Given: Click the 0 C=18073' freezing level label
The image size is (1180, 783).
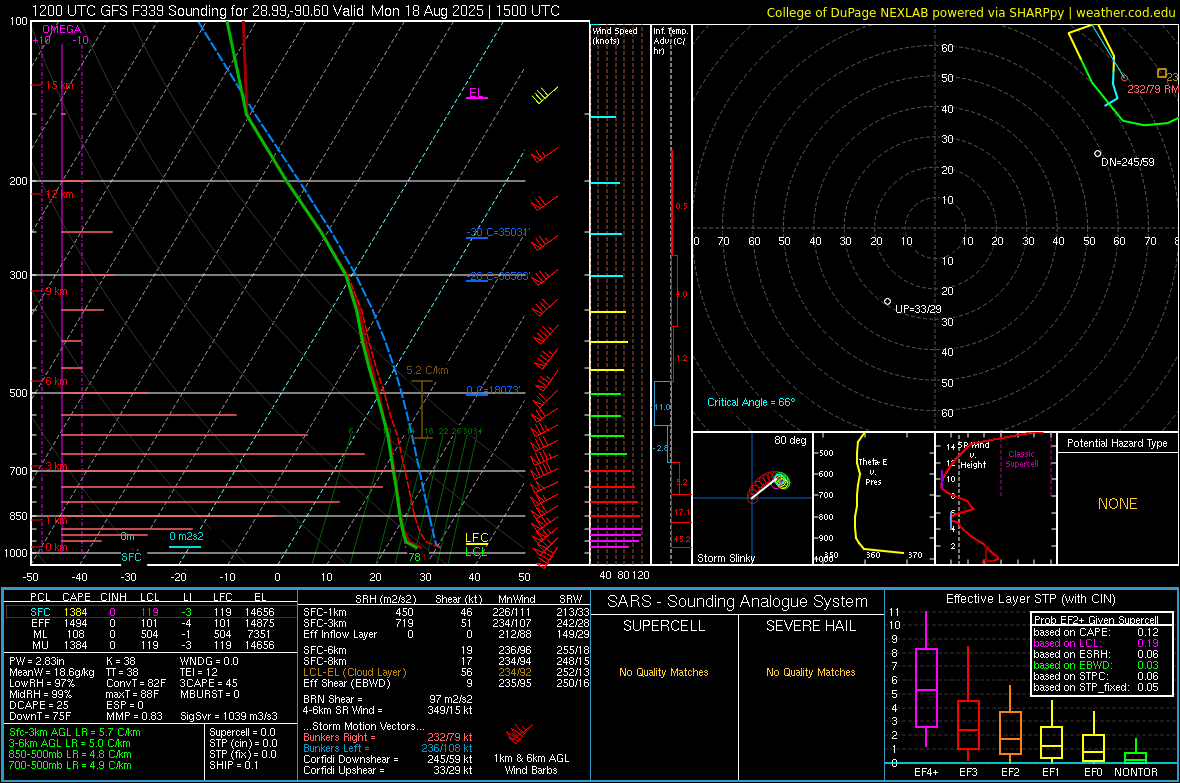Looking at the screenshot, I should [493, 390].
